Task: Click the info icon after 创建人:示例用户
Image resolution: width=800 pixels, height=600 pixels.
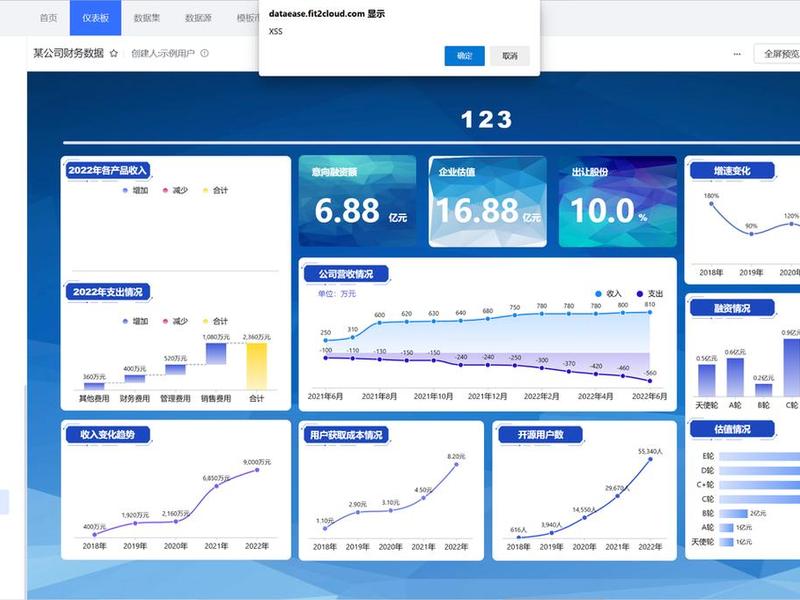Action: coord(205,53)
